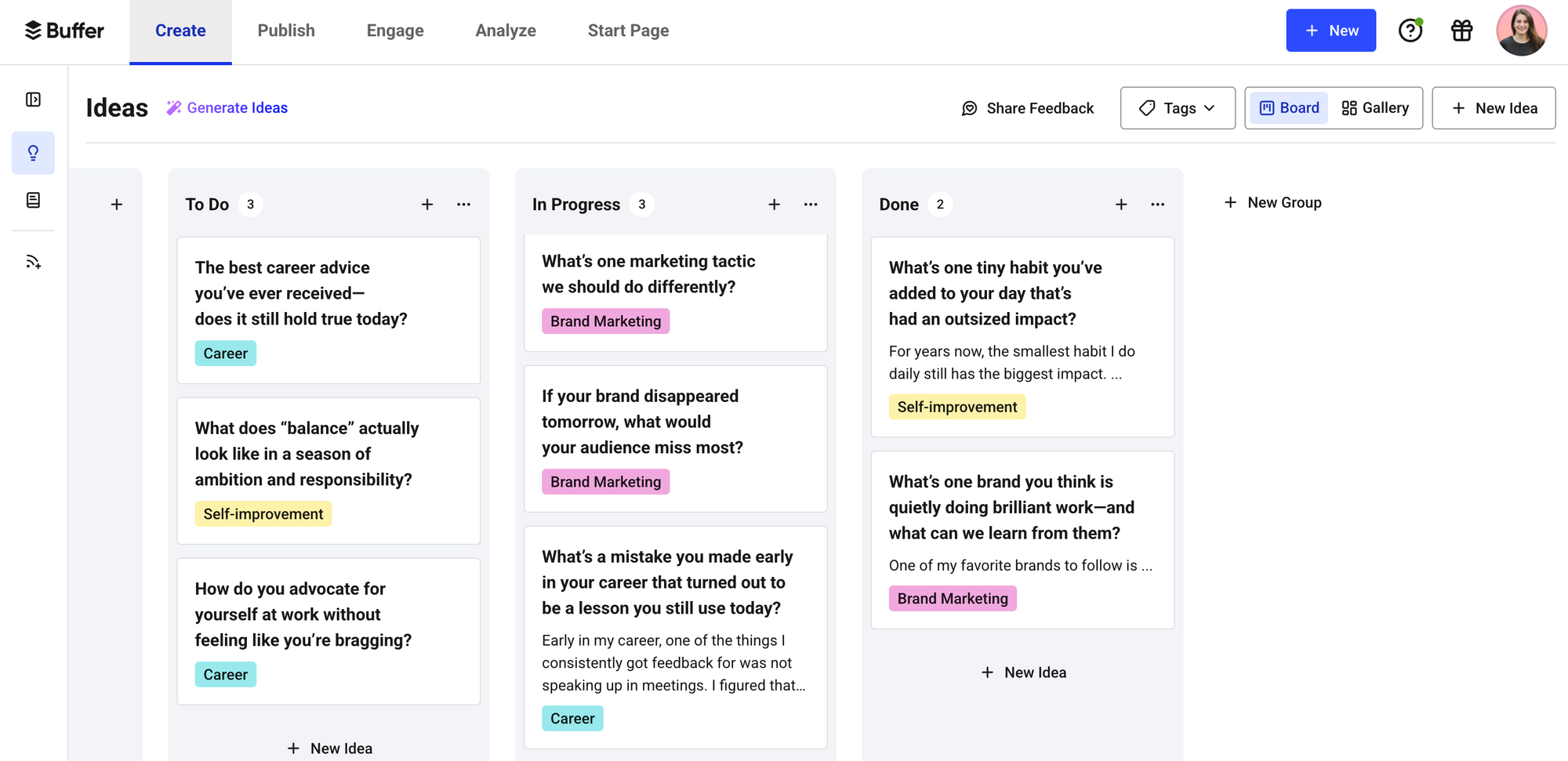Viewport: 1568px width, 761px height.
Task: Select the Ideas lightbulb sidebar icon
Action: pyautogui.click(x=33, y=153)
